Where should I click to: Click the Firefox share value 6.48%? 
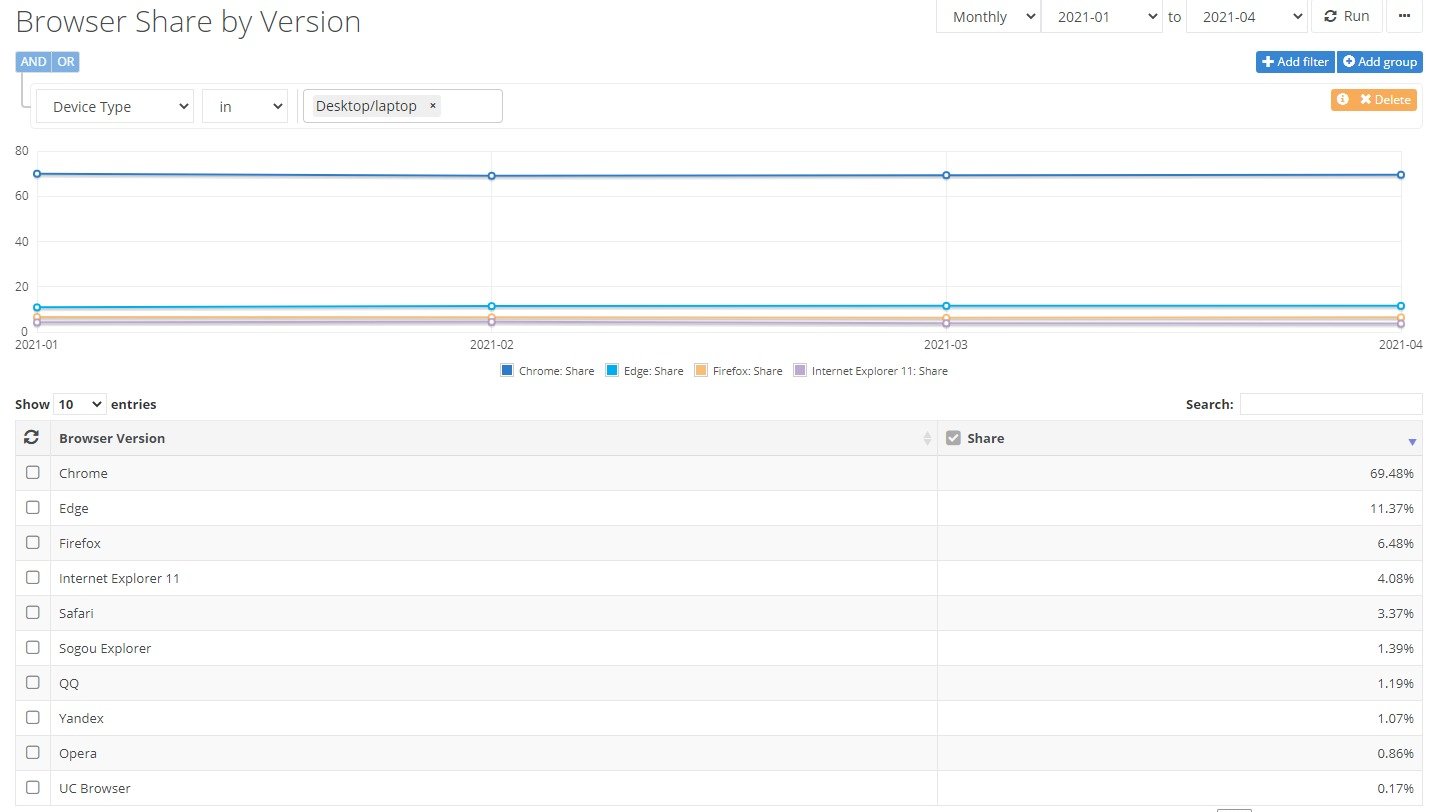tap(1396, 543)
